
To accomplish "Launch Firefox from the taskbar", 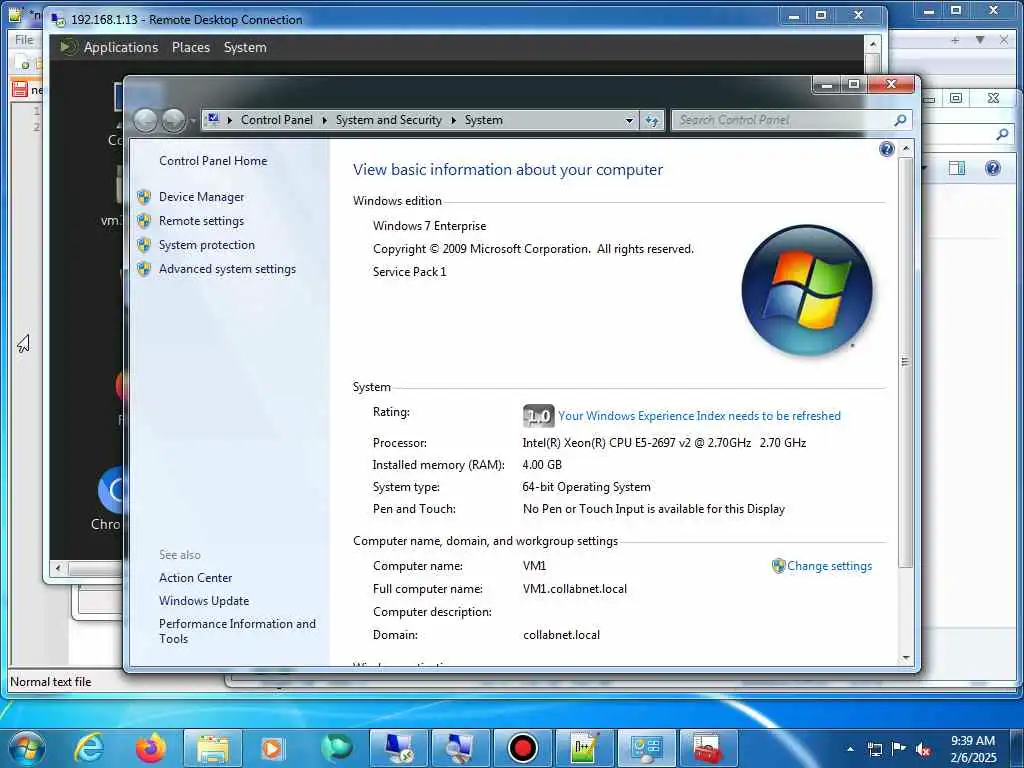I will [x=150, y=748].
